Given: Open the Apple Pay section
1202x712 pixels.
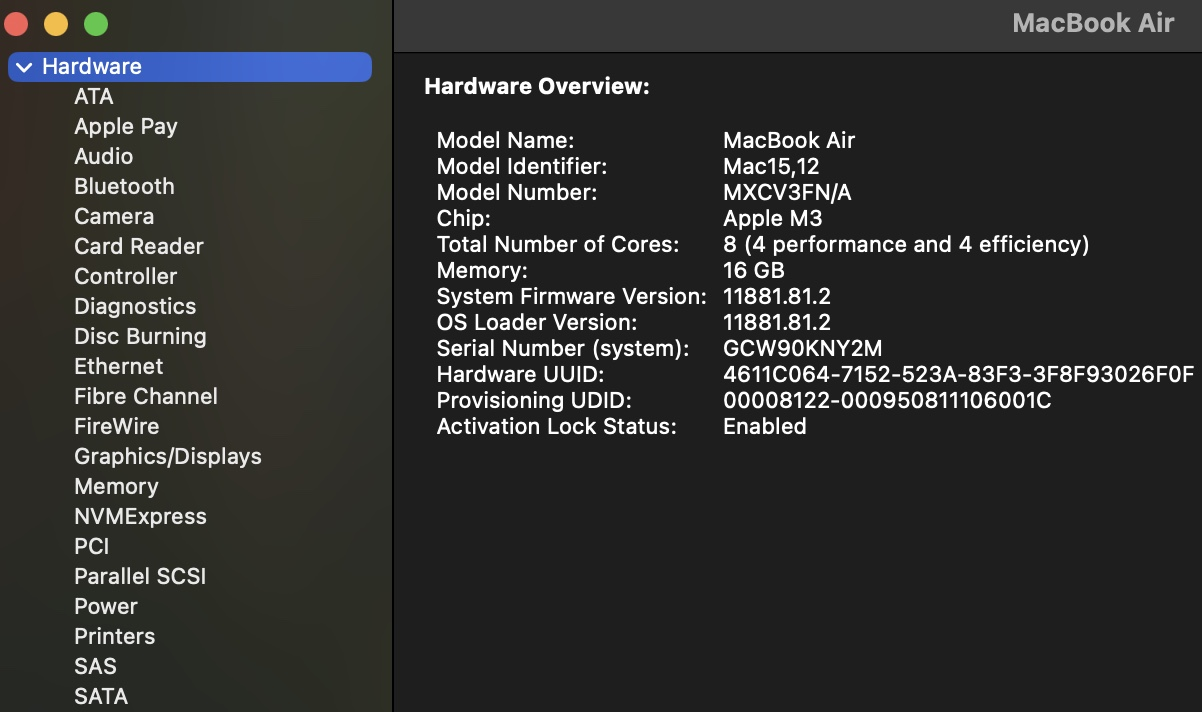Looking at the screenshot, I should coord(125,126).
